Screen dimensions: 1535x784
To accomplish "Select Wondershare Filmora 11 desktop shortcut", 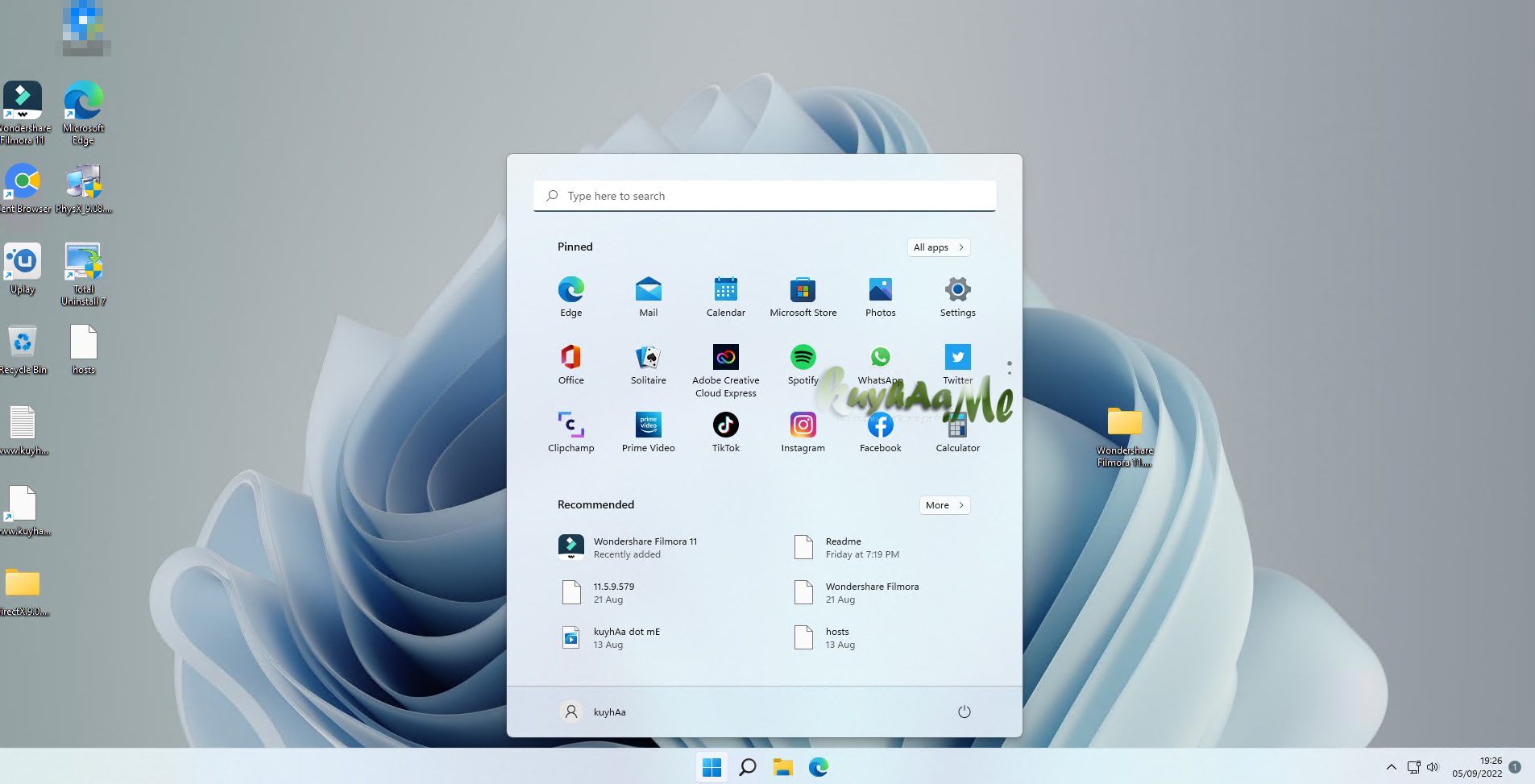I will click(x=23, y=113).
